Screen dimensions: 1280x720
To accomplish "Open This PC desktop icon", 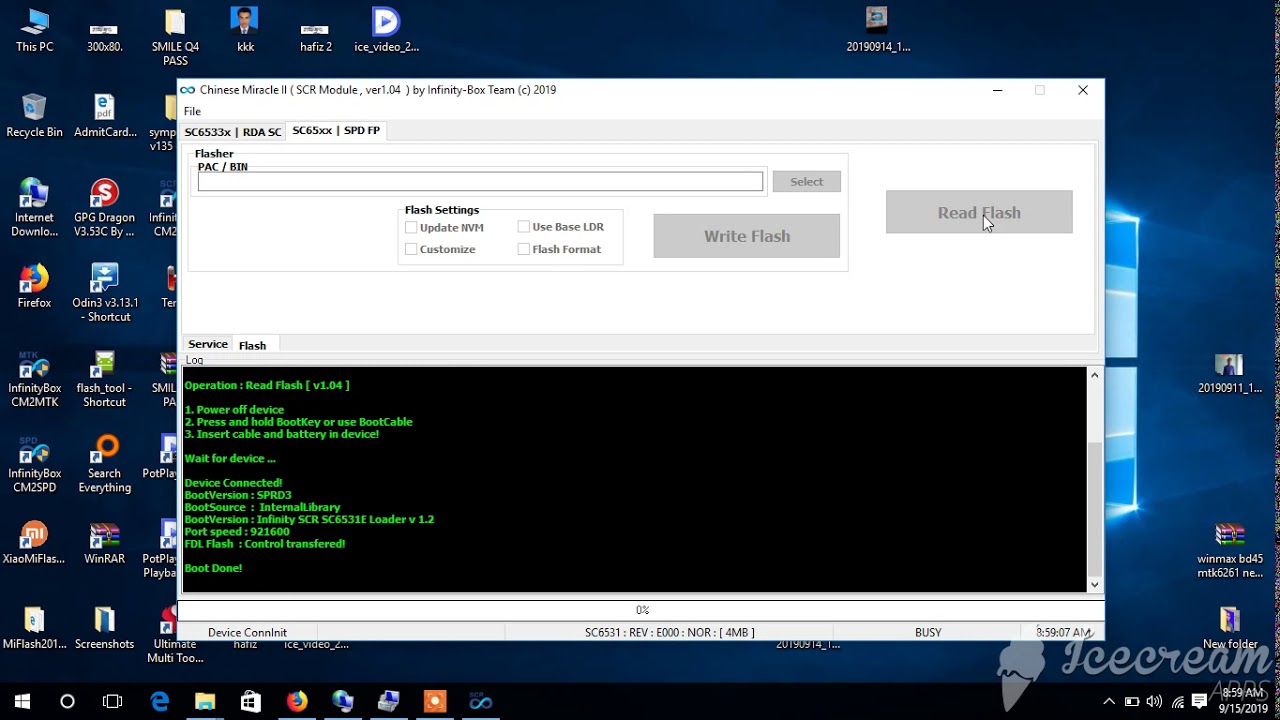I will coord(34,30).
